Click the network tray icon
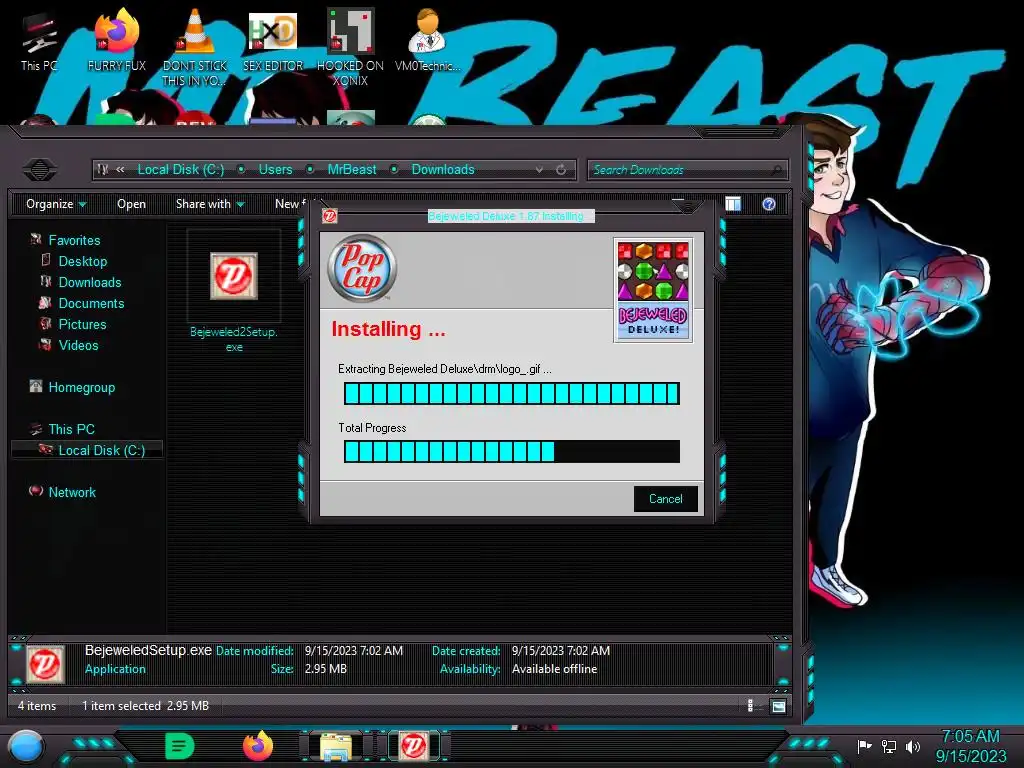This screenshot has height=768, width=1024. point(889,746)
